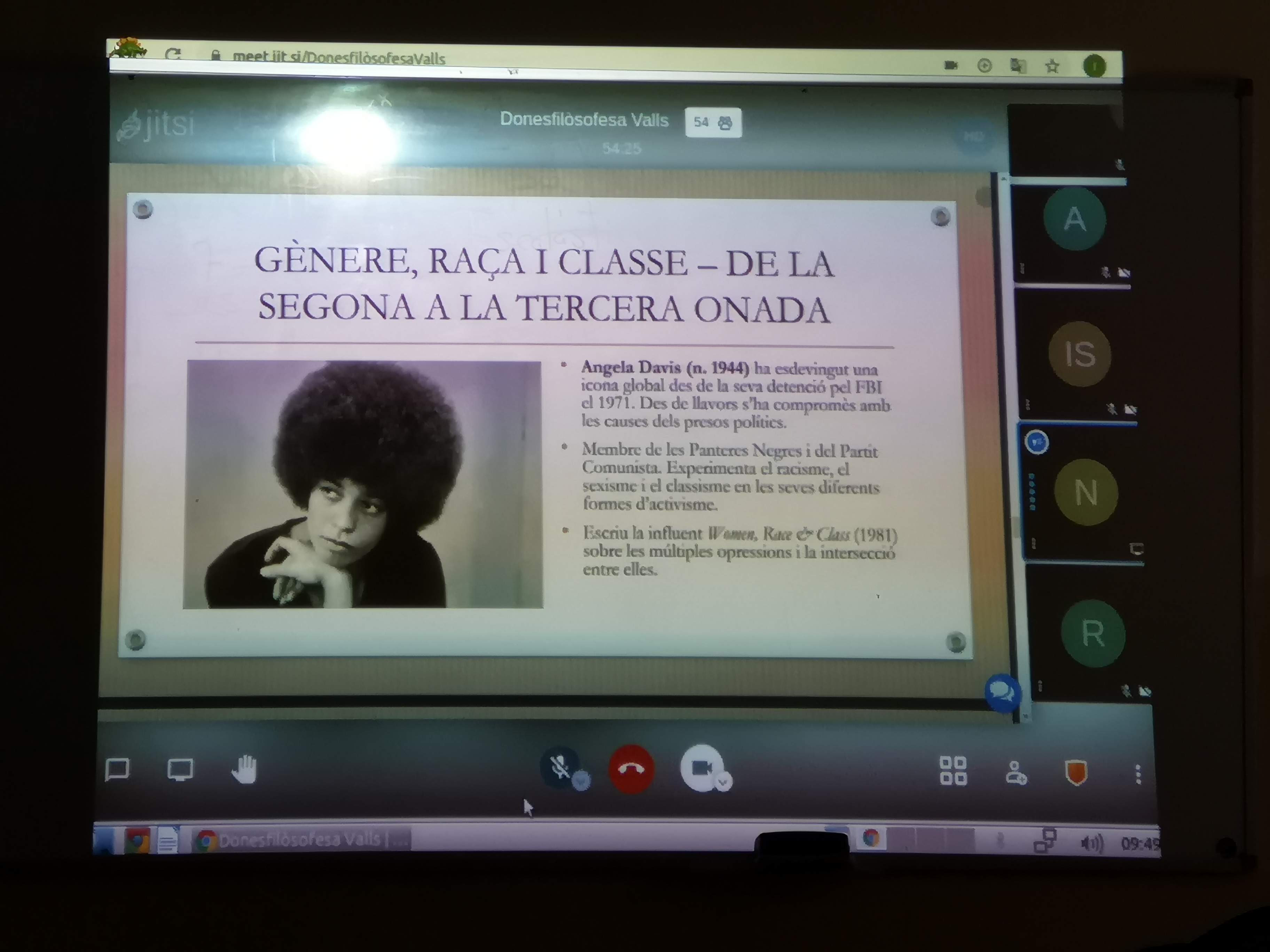Open the 54 participants count badge
Screen dimensions: 1270x952
(x=713, y=122)
